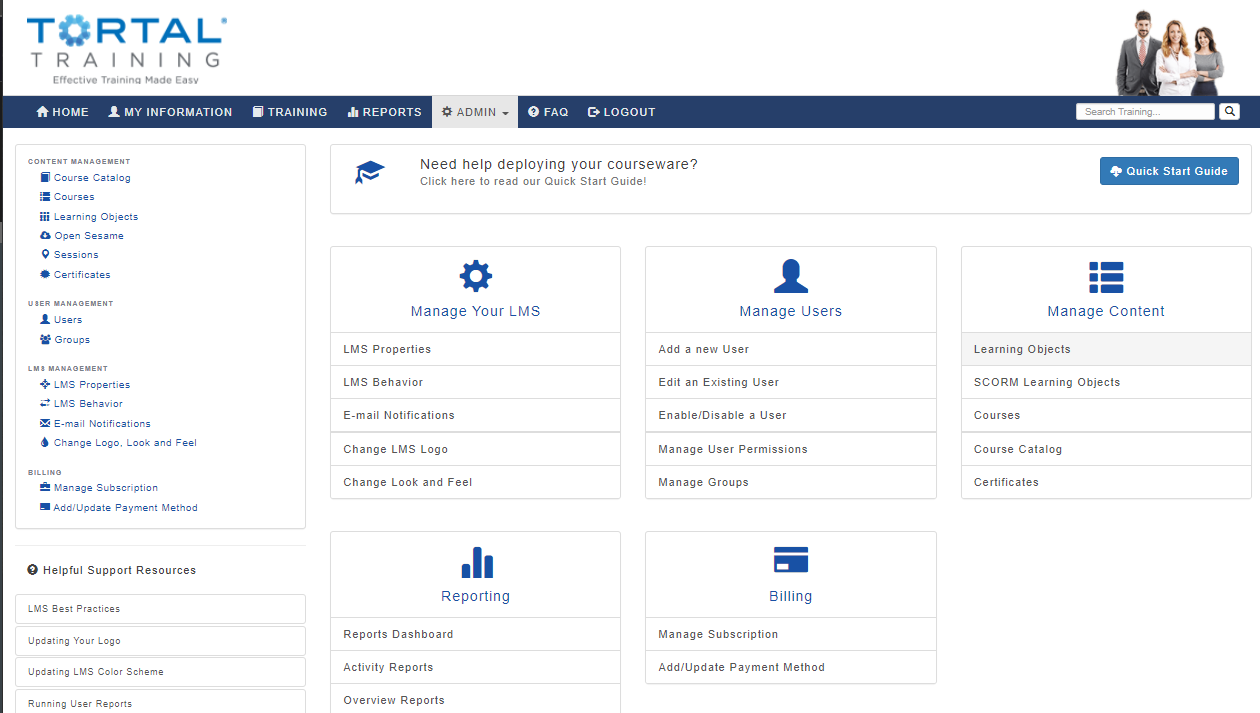Open MY INFORMATION in navigation bar

click(x=170, y=112)
